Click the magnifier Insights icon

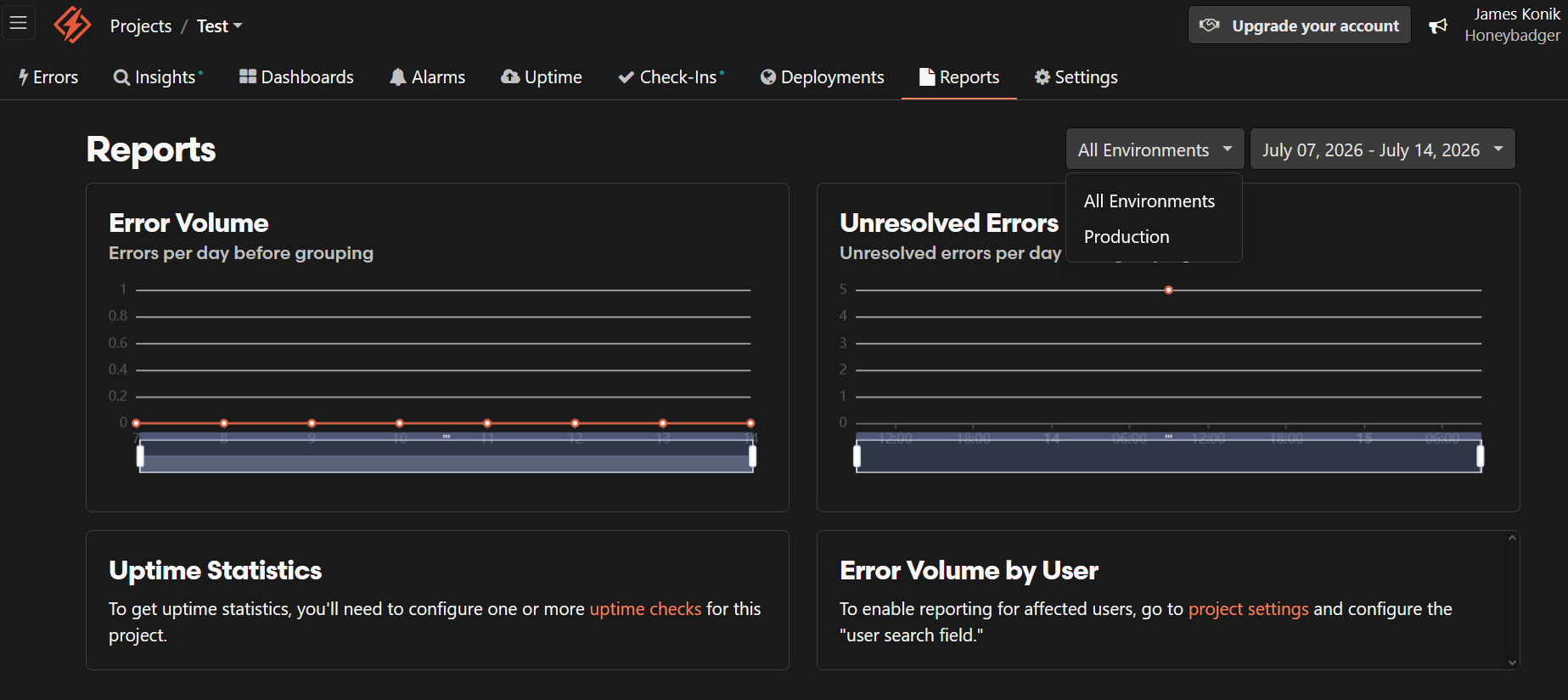coord(121,77)
